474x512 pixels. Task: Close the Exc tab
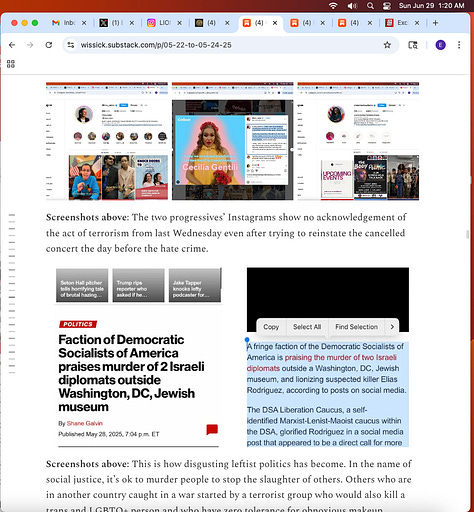click(417, 23)
